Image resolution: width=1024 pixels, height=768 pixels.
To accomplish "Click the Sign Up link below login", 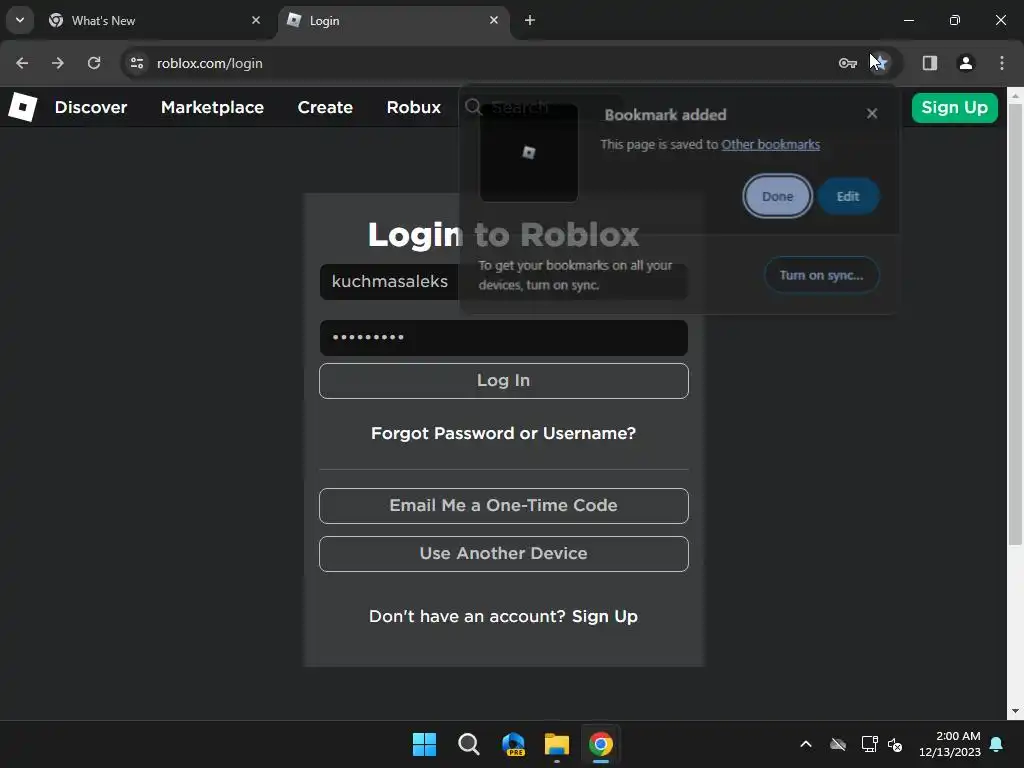I will point(605,616).
